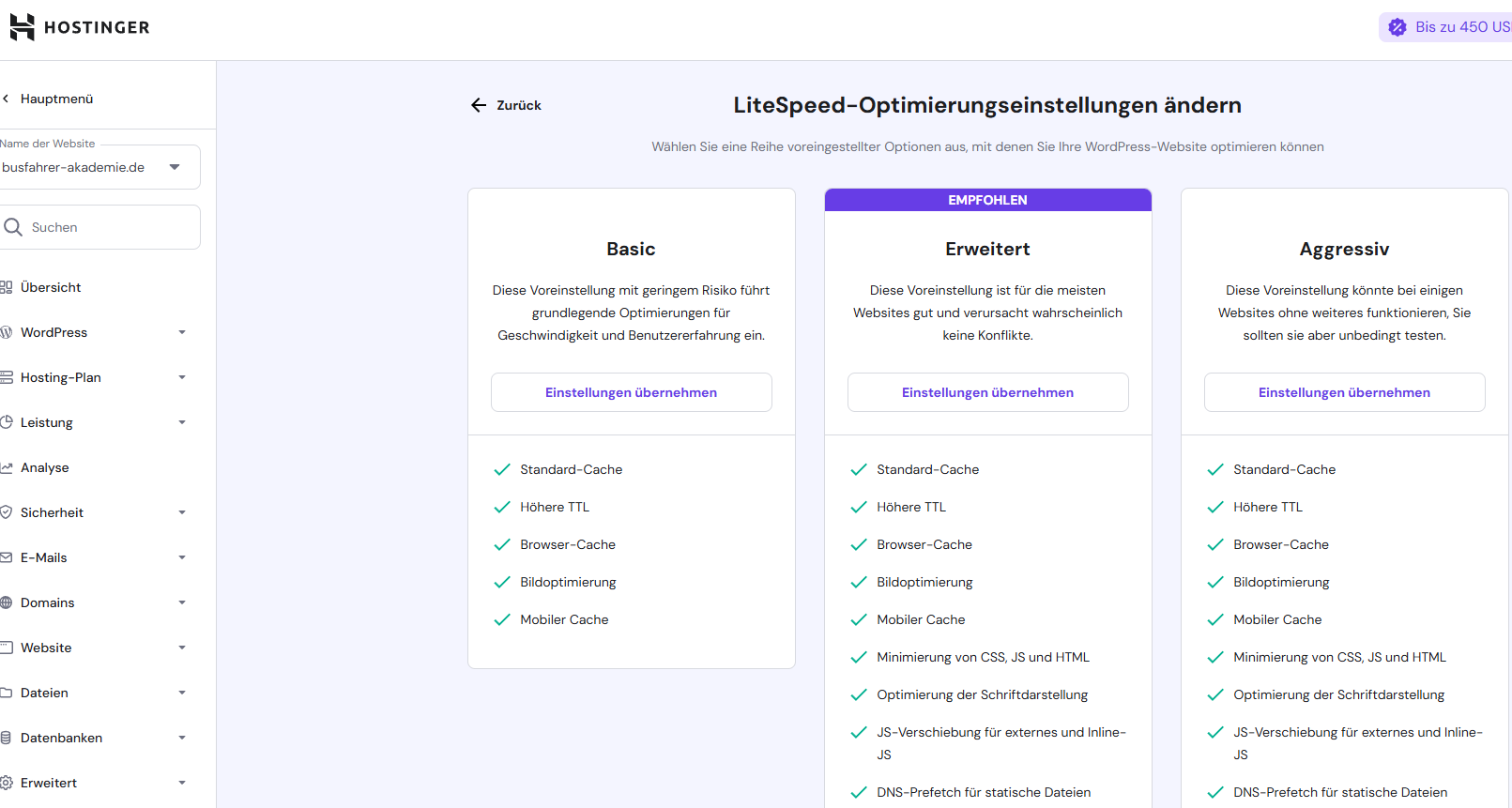Expand the Hosting-Plan menu arrow
The height and width of the screenshot is (808, 1512).
(x=182, y=377)
